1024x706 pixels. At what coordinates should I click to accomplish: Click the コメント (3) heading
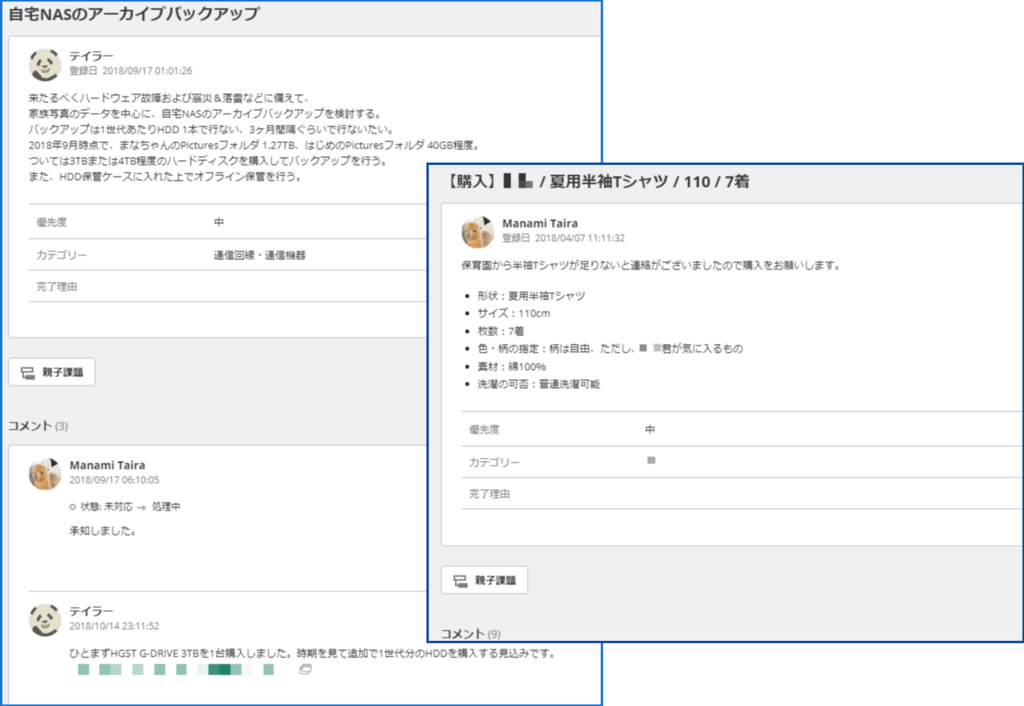pyautogui.click(x=38, y=426)
